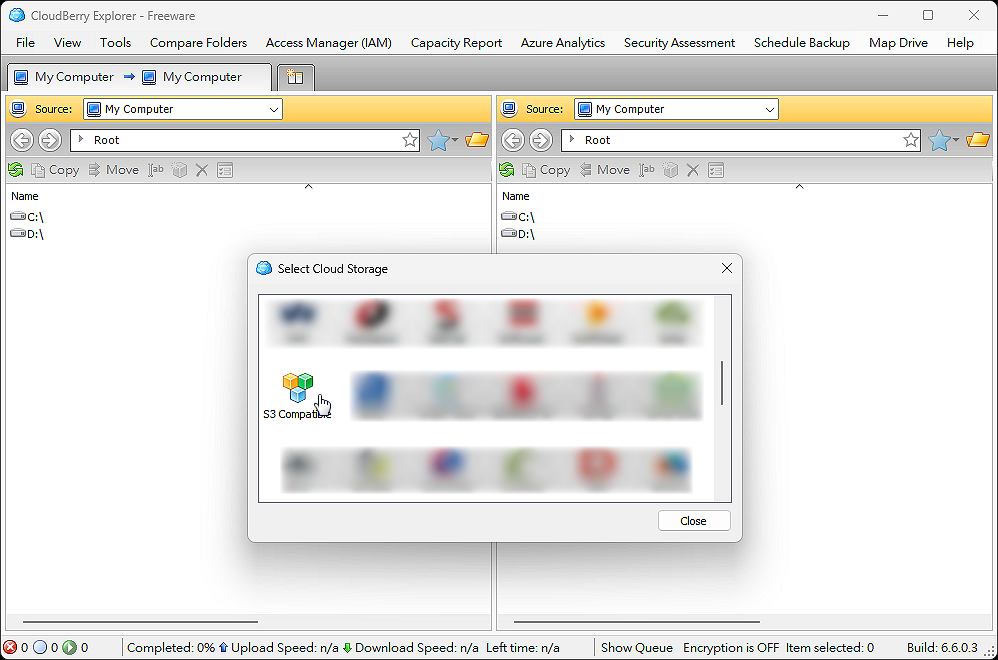Viewport: 998px width, 660px height.
Task: Click left pane open folder icon
Action: click(x=477, y=140)
